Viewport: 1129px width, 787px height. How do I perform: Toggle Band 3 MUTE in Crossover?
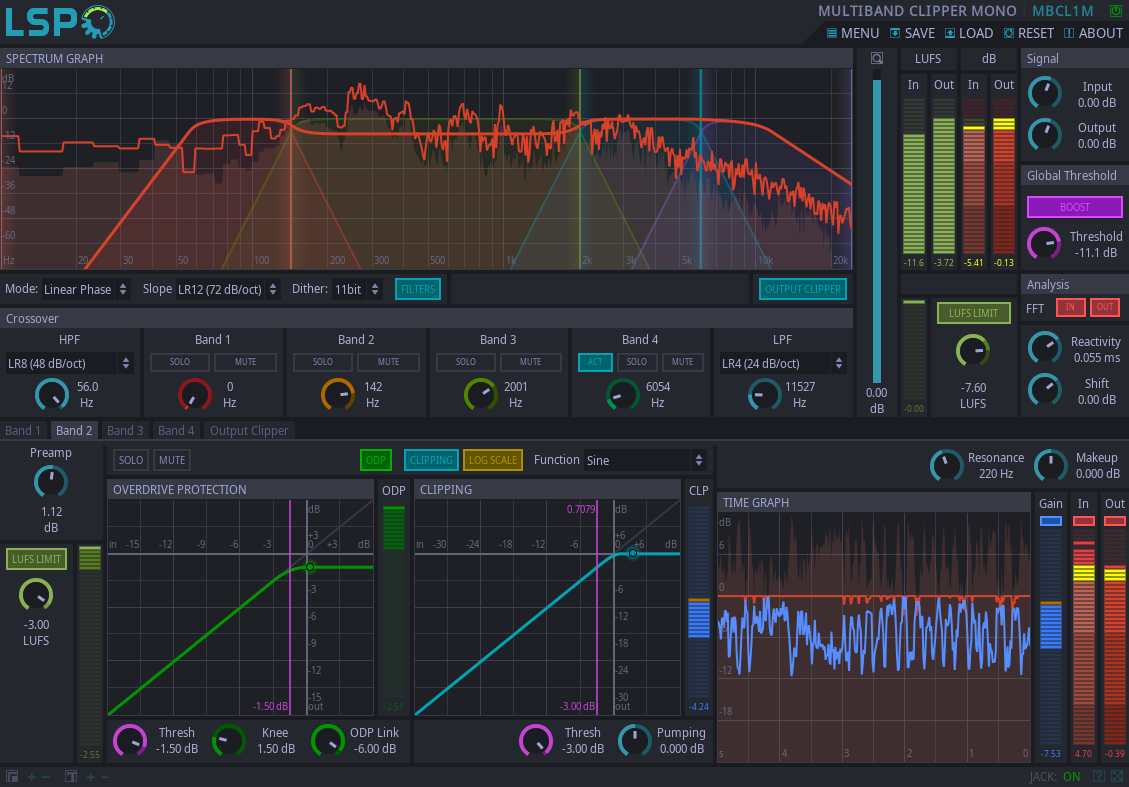(531, 362)
